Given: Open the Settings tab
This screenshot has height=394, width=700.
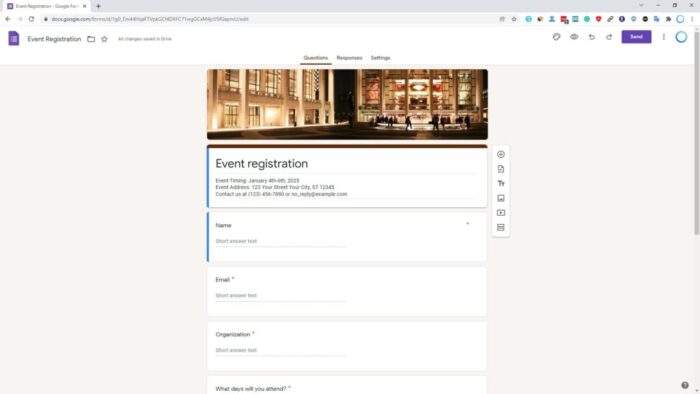Looking at the screenshot, I should [380, 58].
